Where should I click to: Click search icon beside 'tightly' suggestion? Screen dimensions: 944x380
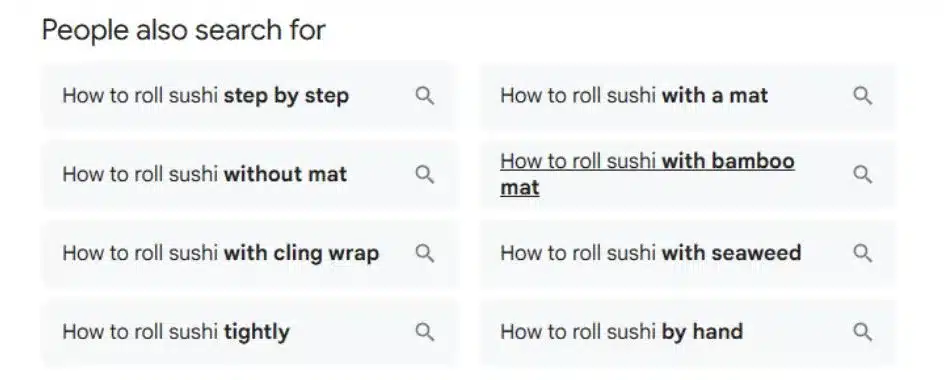coord(424,332)
